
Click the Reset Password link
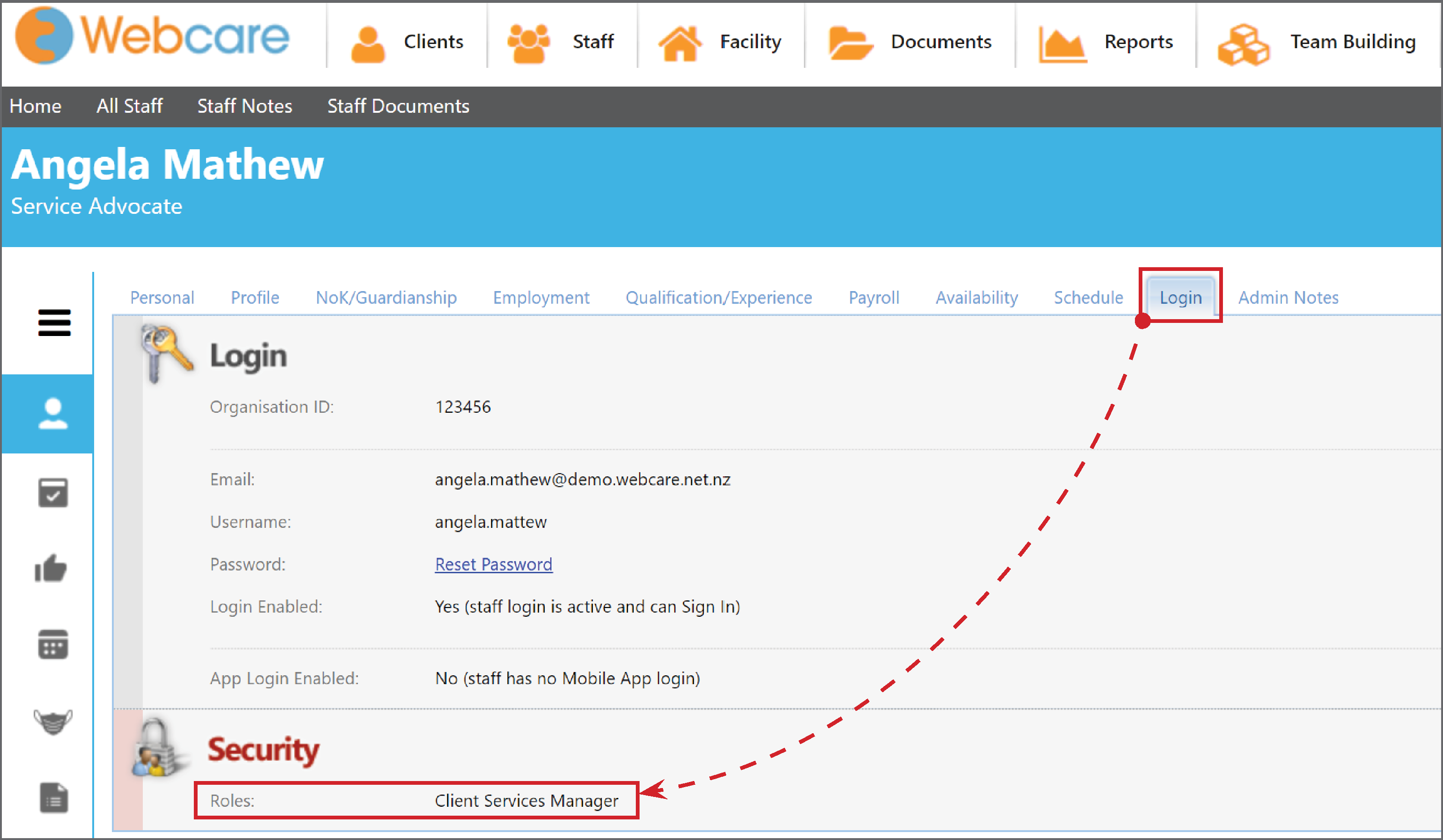(x=493, y=564)
